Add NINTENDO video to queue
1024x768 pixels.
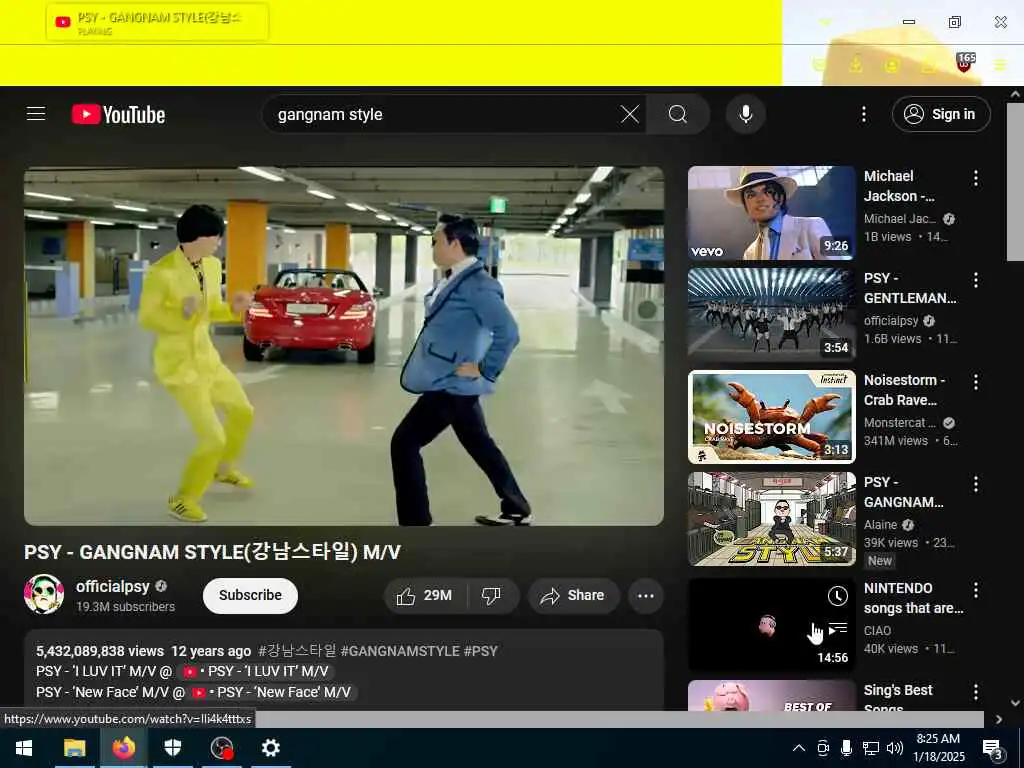pos(838,629)
